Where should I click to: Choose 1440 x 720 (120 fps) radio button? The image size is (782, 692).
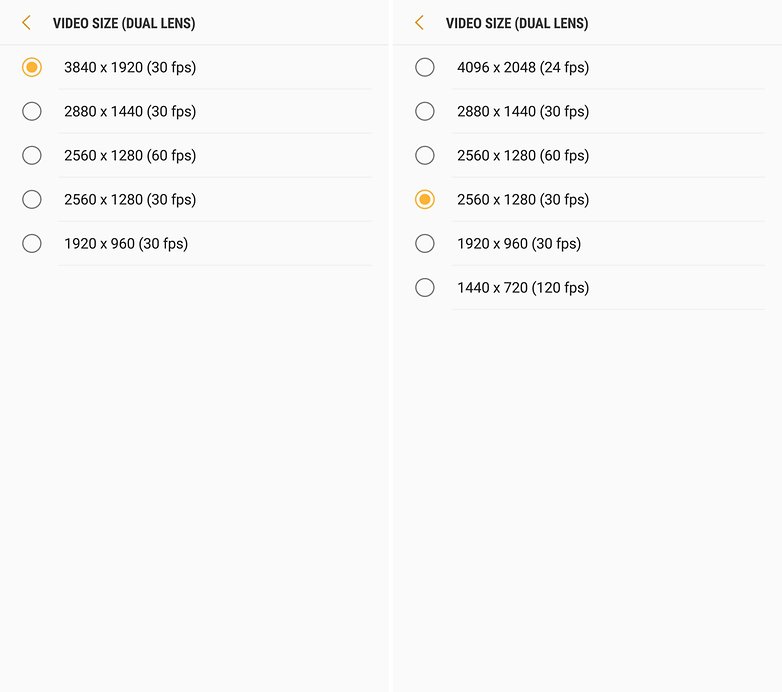click(x=425, y=288)
